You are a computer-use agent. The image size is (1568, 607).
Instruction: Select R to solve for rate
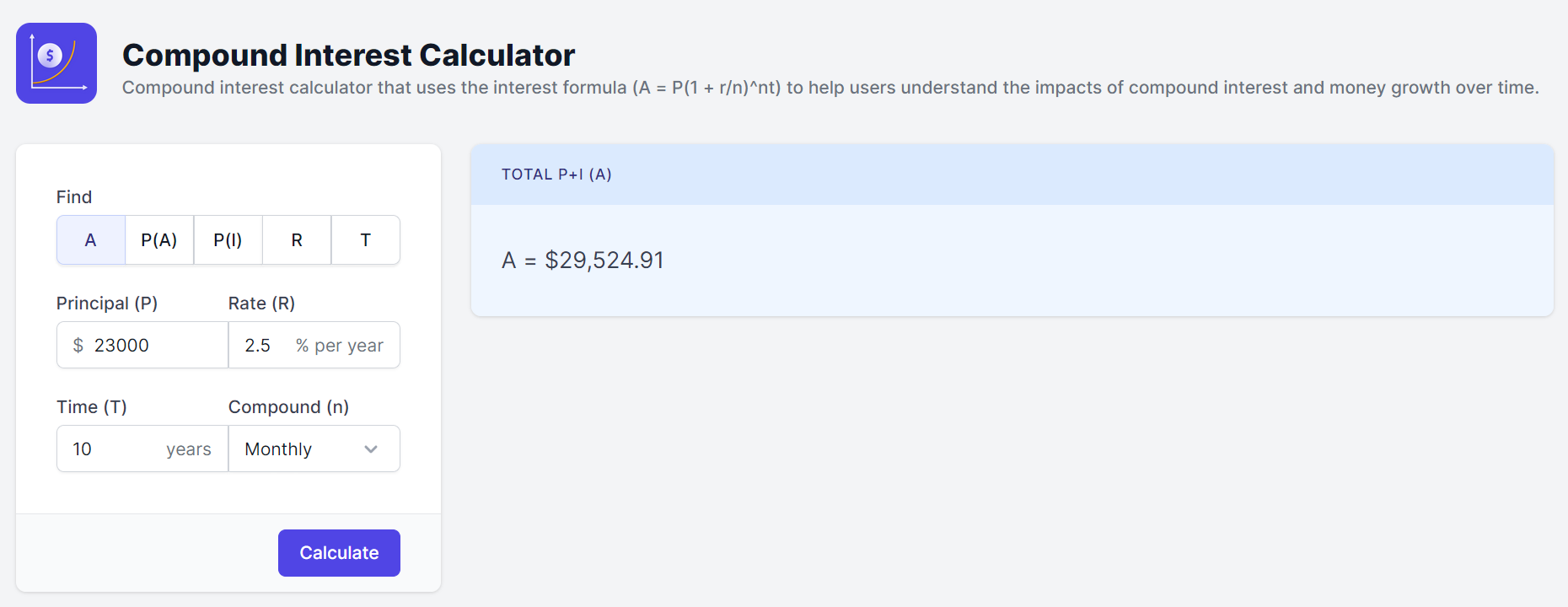tap(297, 240)
